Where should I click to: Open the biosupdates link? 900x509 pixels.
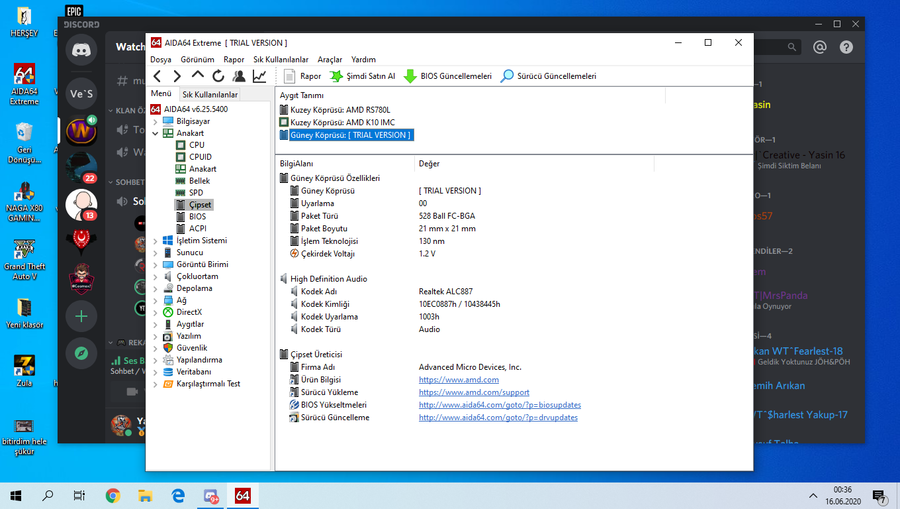tap(500, 405)
